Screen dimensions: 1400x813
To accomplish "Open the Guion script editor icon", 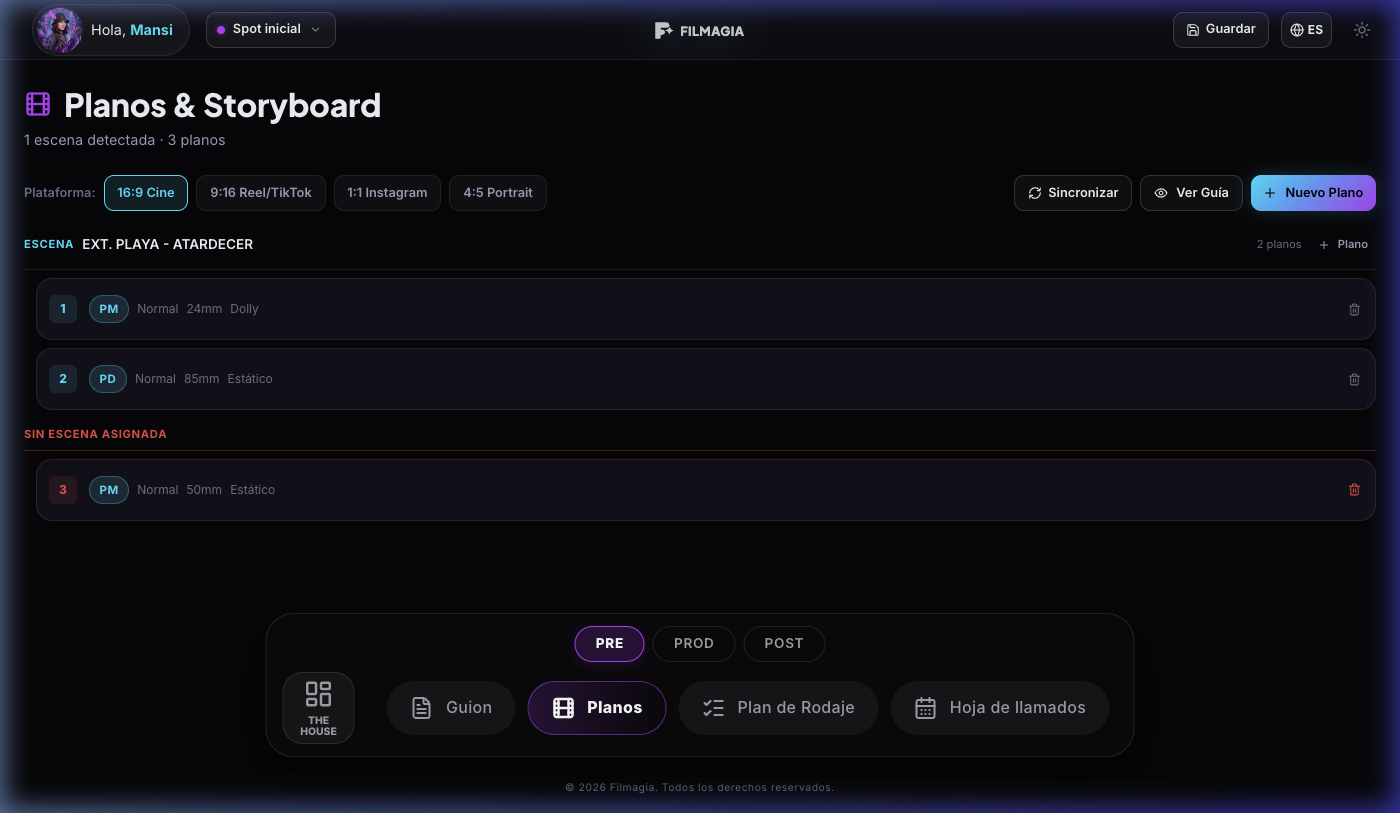I will (422, 707).
